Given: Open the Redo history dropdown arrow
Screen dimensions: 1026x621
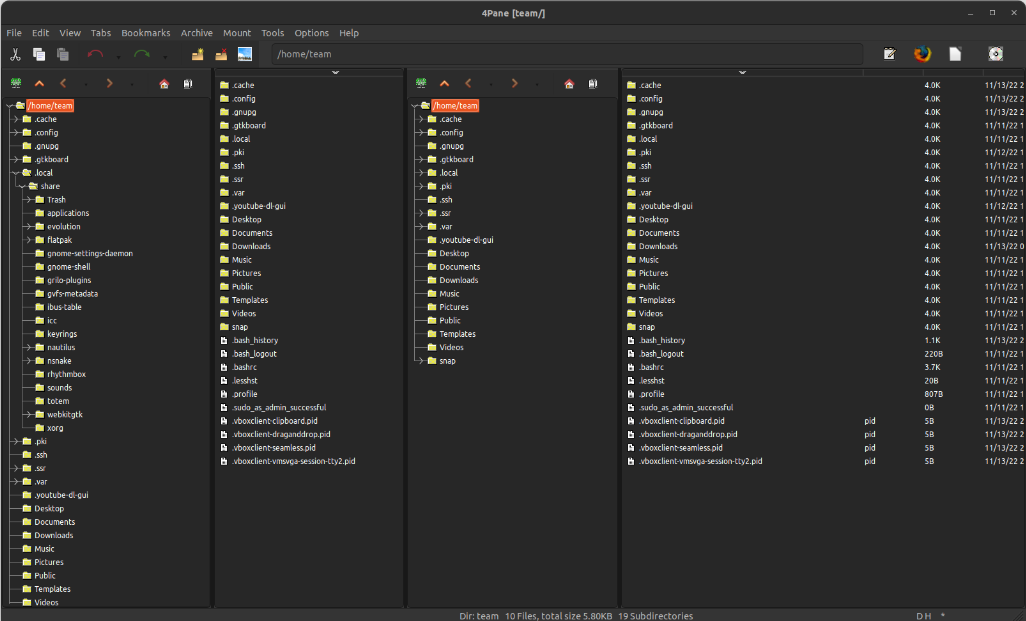Looking at the screenshot, I should 165,56.
